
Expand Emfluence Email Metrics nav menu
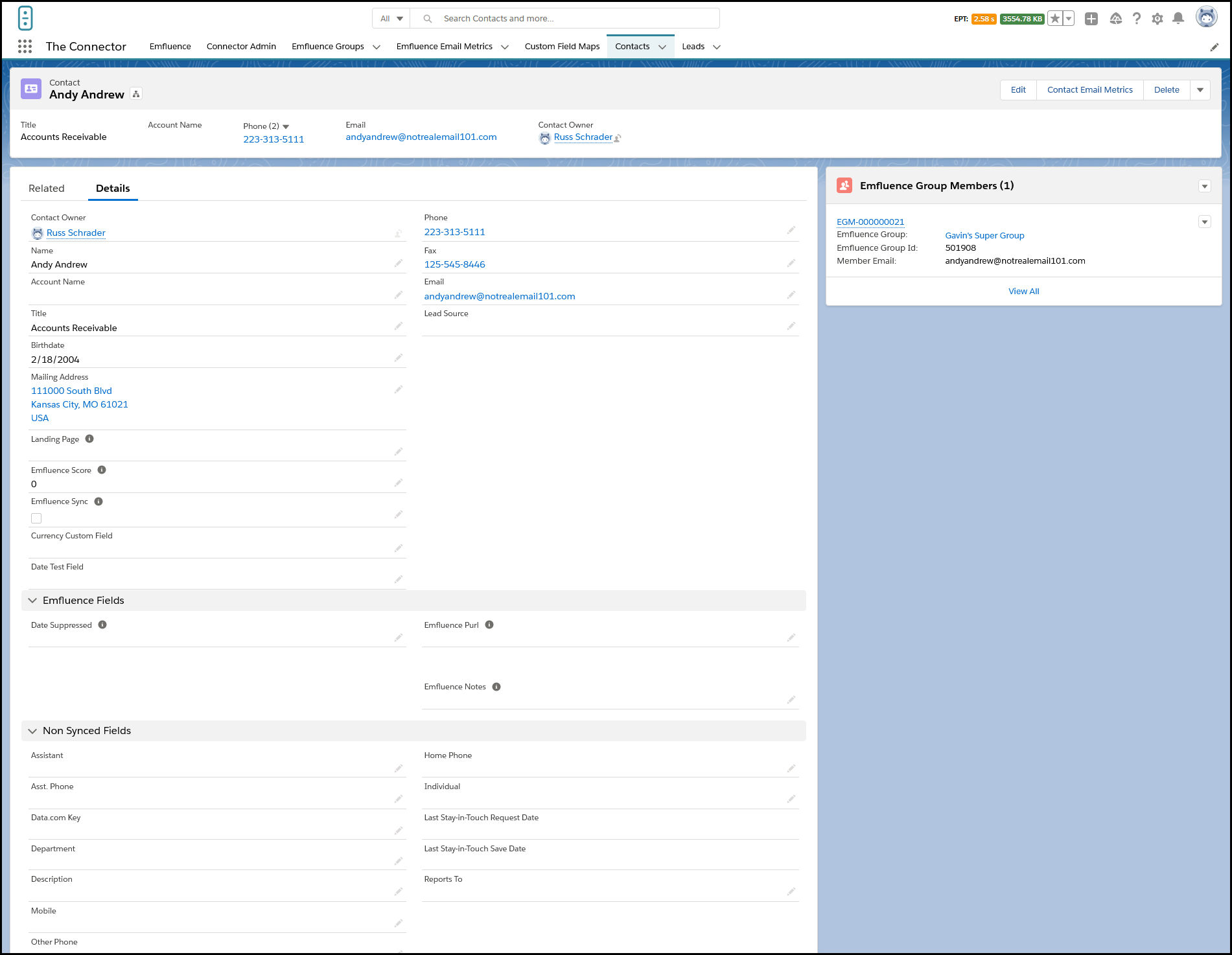point(505,47)
